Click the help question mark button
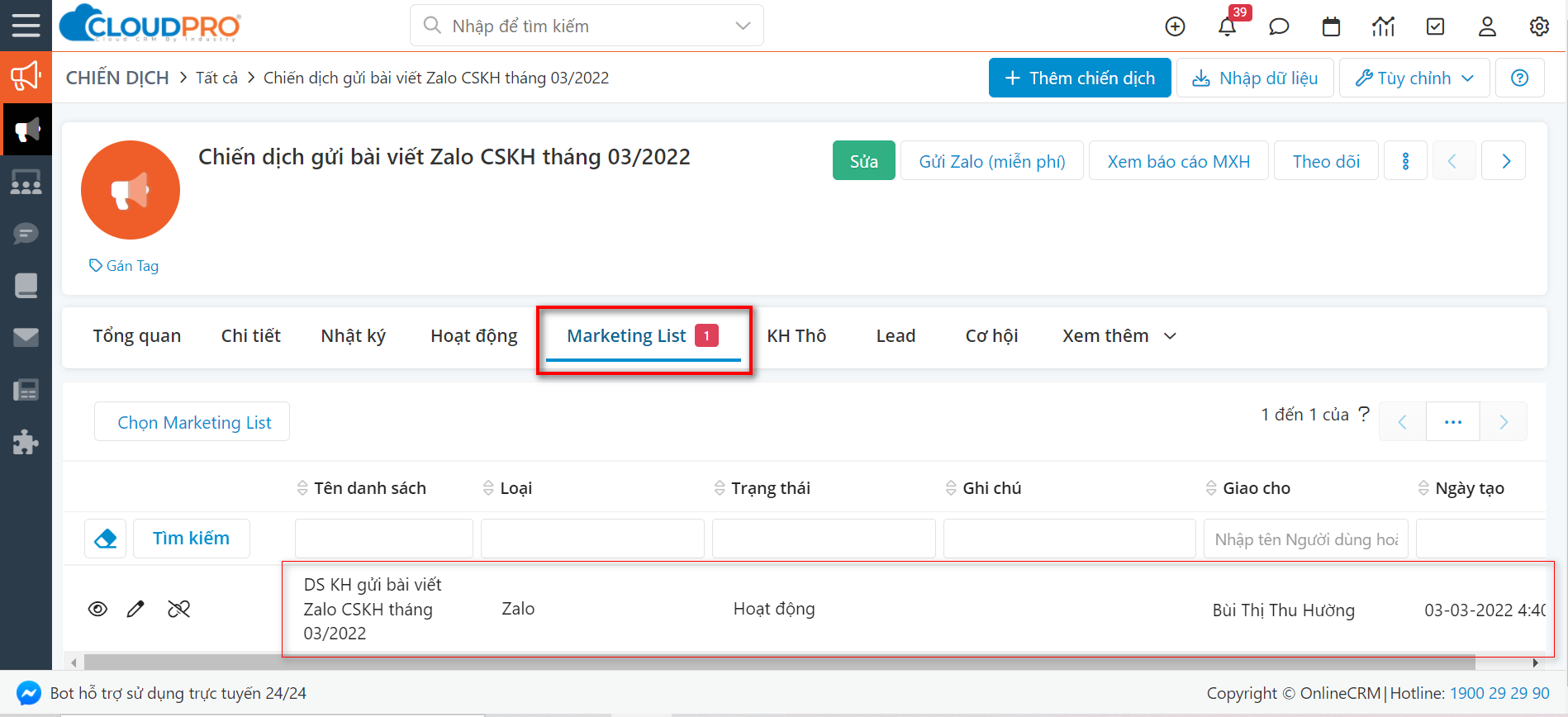Screen dimensions: 1568x717 pyautogui.click(x=1519, y=78)
